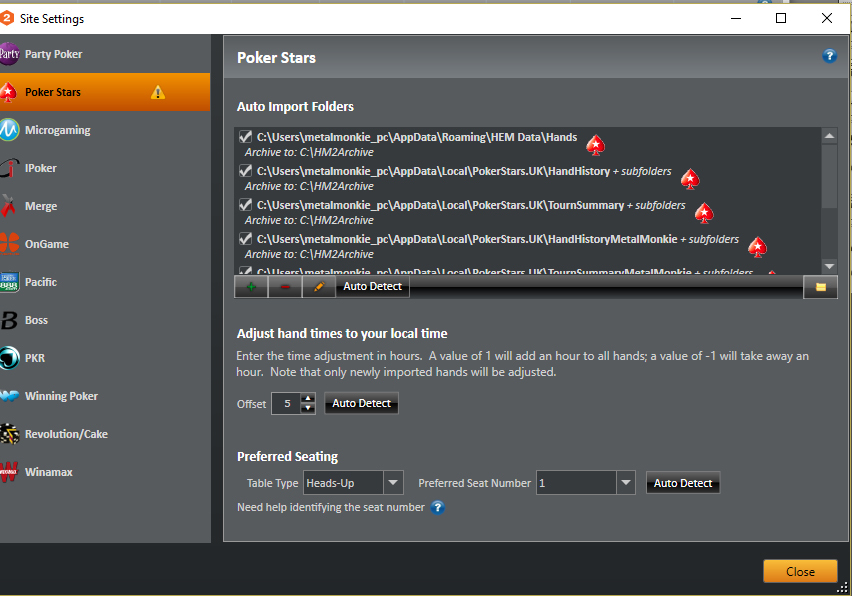Select the Revolution/Cake site icon
This screenshot has height=596, width=852.
(x=9, y=434)
